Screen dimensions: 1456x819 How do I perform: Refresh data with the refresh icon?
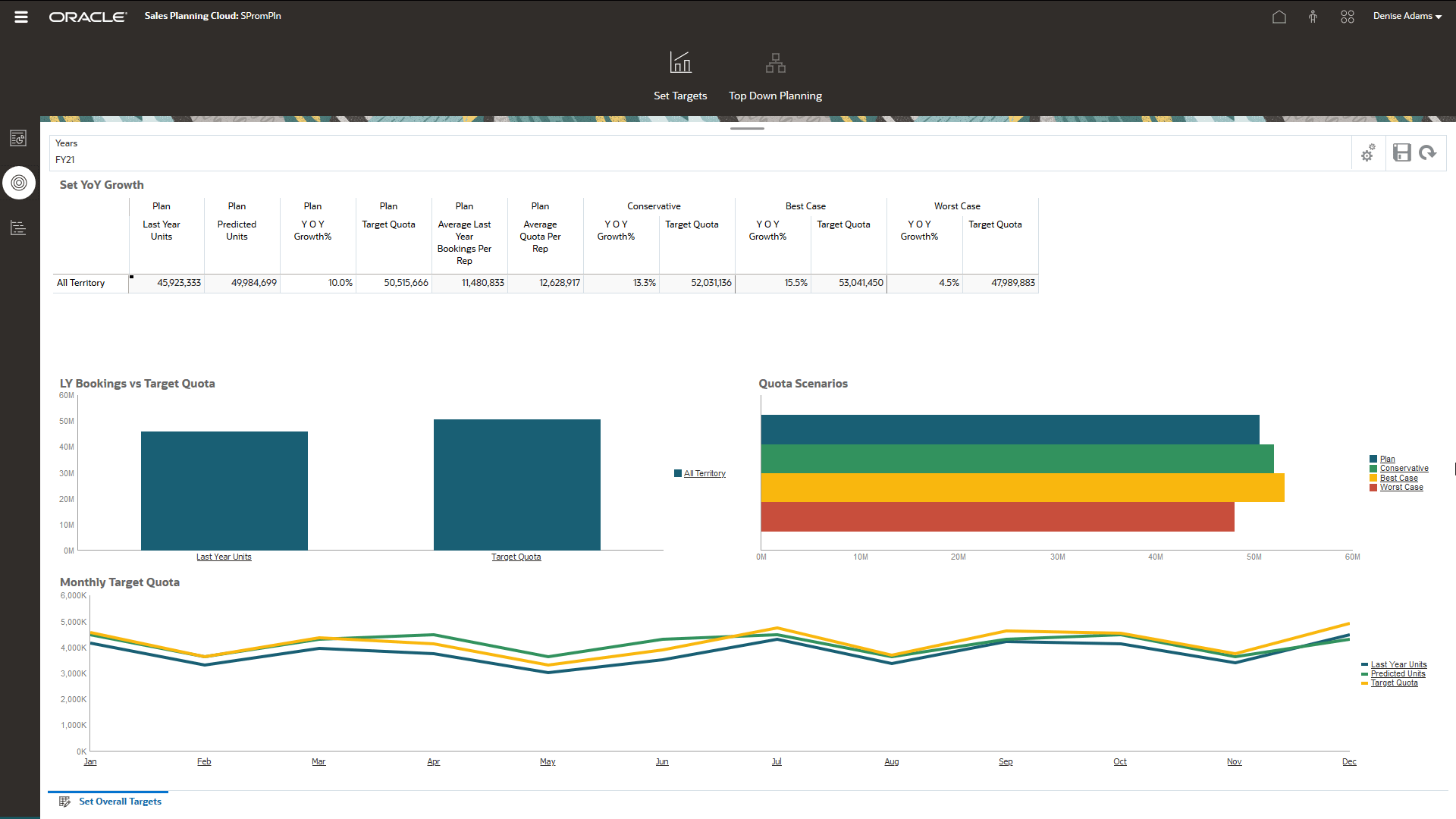[x=1428, y=152]
